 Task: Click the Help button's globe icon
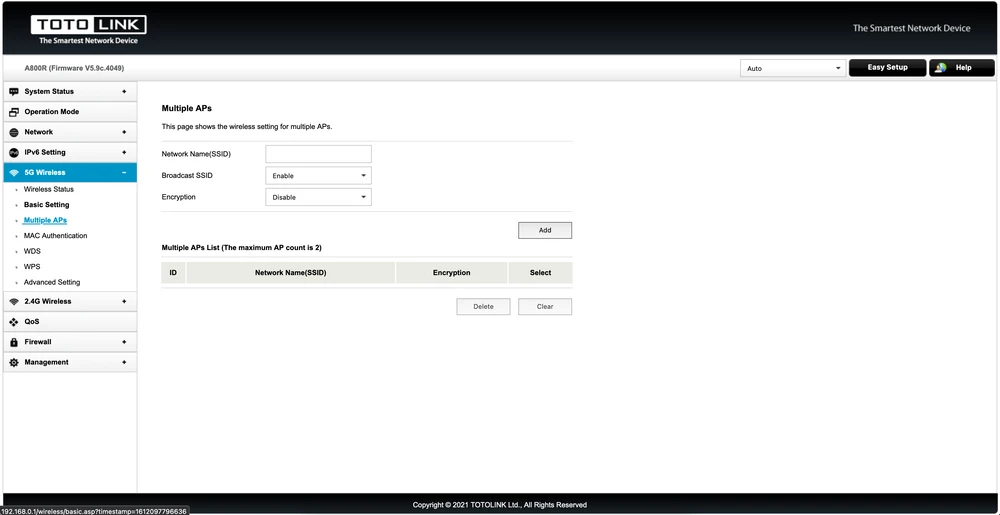click(x=941, y=68)
